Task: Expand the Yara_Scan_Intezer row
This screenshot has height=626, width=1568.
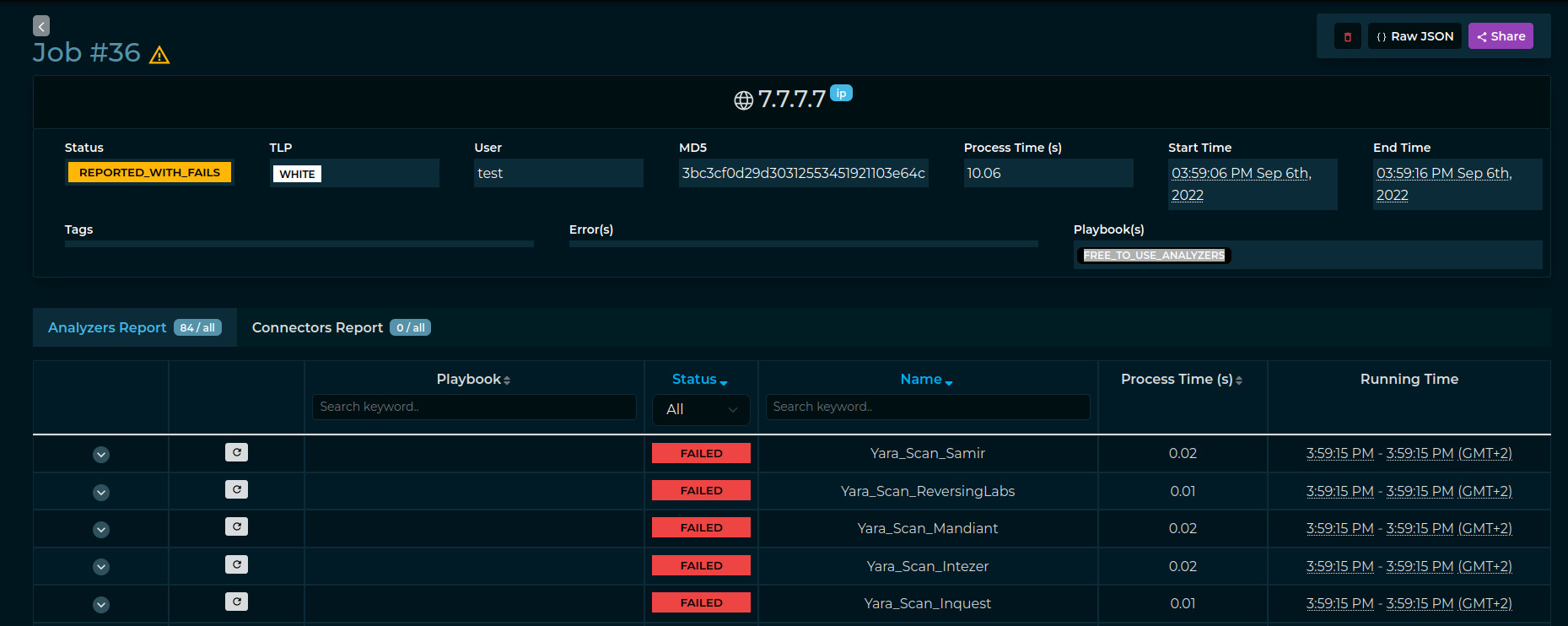Action: tap(101, 567)
